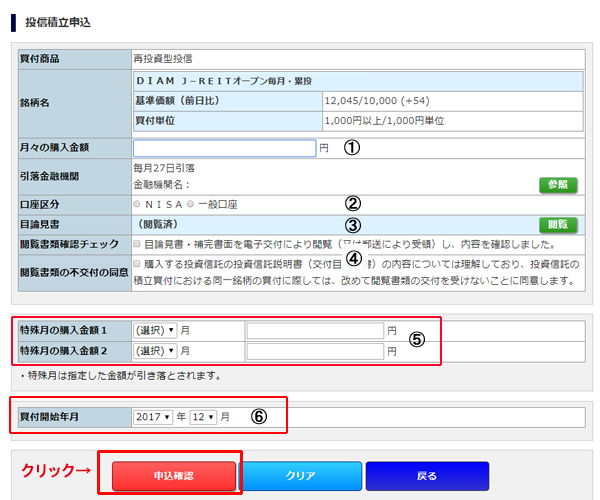
Task: Click the 特殊月の購入金額1 yen input field
Action: click(x=315, y=330)
